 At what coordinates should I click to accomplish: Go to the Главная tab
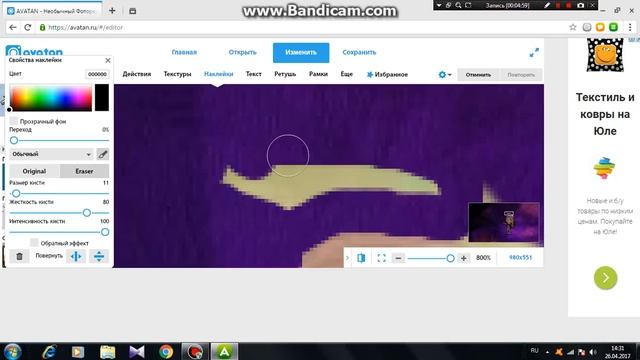coord(184,52)
